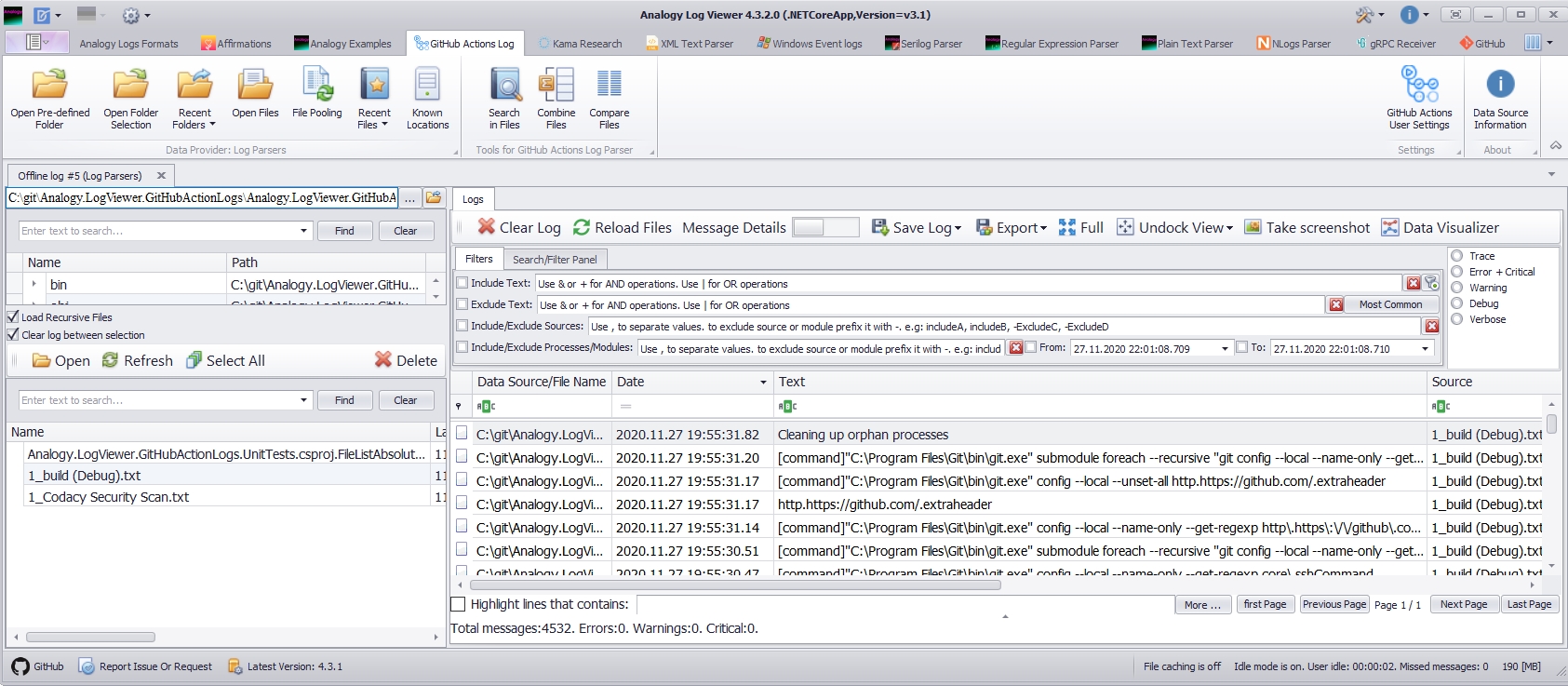Image resolution: width=1568 pixels, height=686 pixels.
Task: Click Clear Log in toolbar
Action: click(x=519, y=227)
